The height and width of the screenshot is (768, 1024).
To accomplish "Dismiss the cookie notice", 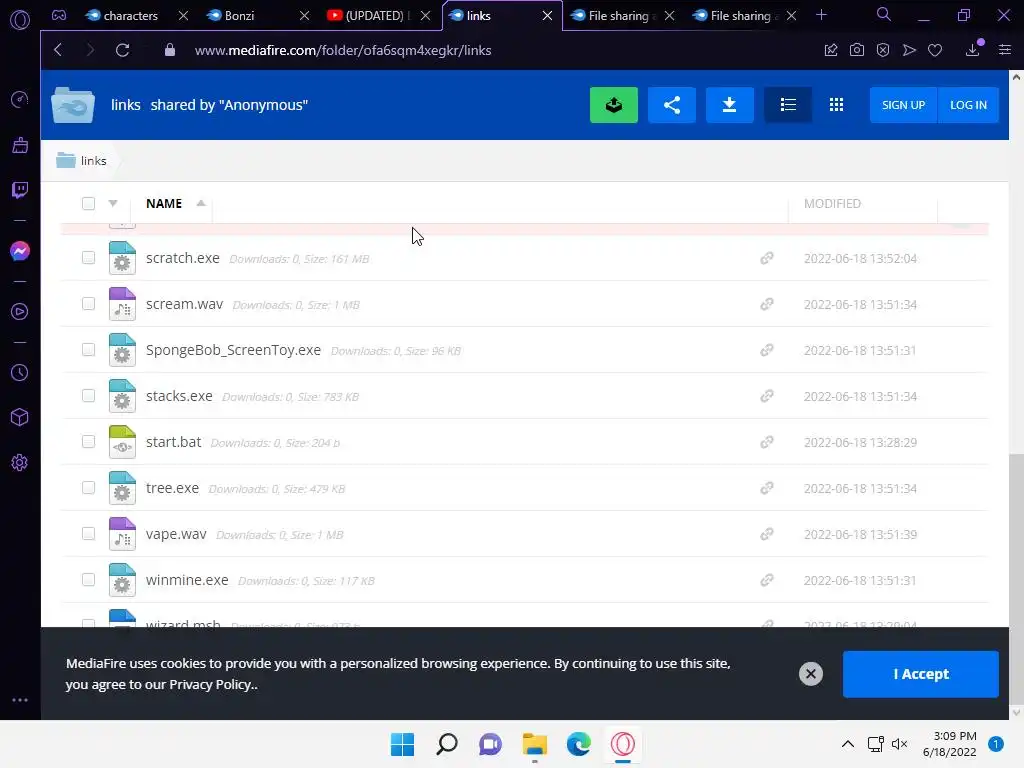I will (x=810, y=674).
